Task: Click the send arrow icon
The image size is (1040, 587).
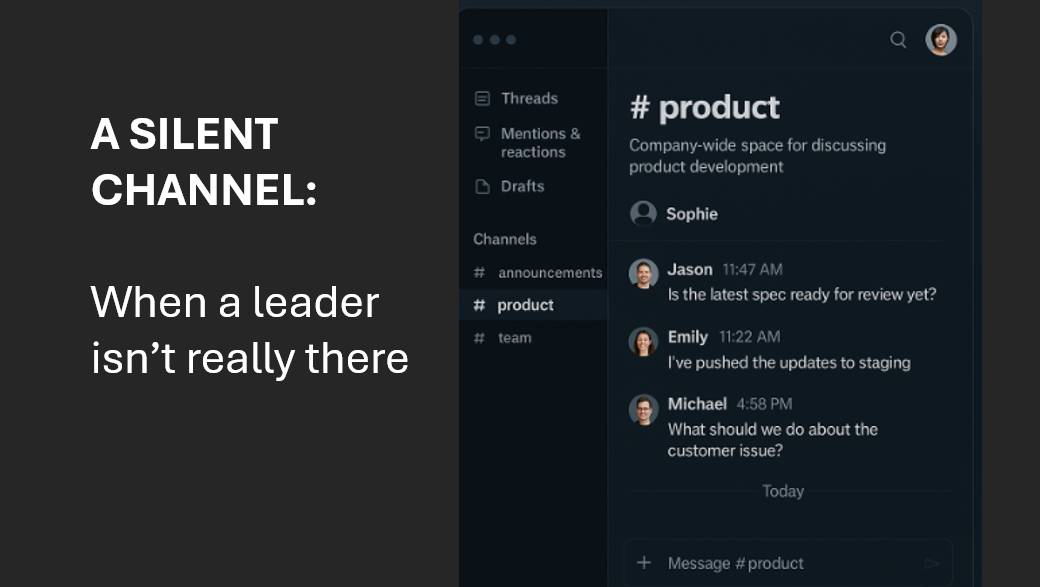Action: (931, 563)
